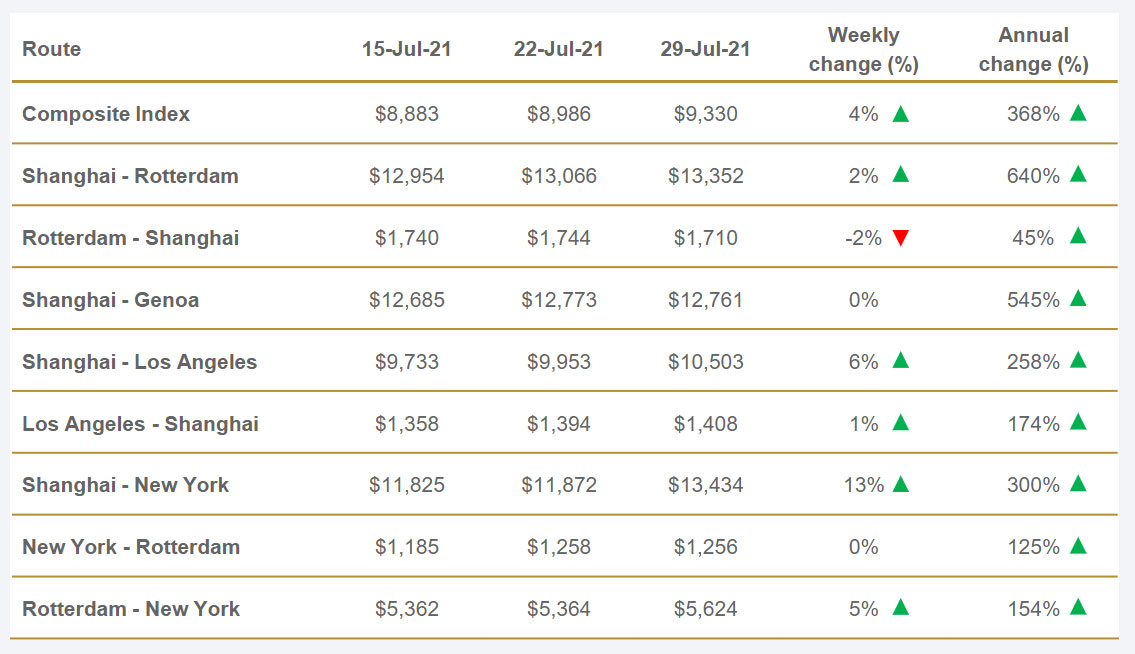1135x654 pixels.
Task: Click the Shanghai - New York route label
Action: [x=125, y=485]
